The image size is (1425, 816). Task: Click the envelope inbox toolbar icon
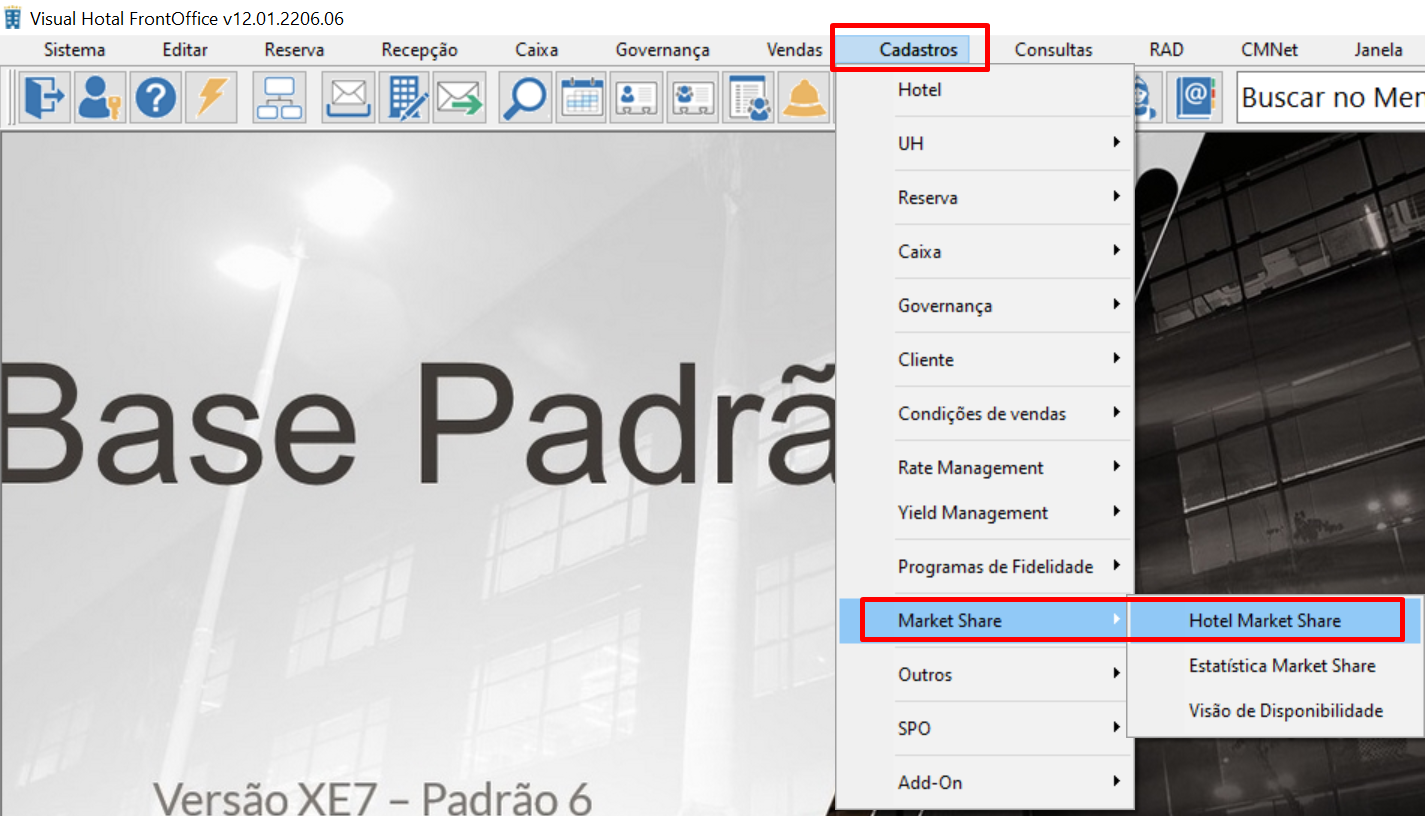pyautogui.click(x=348, y=98)
